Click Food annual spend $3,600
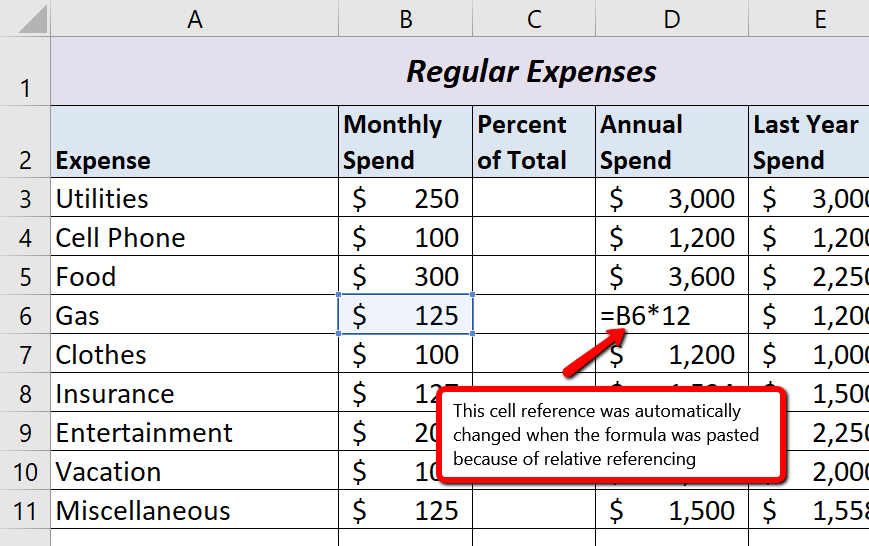 672,275
